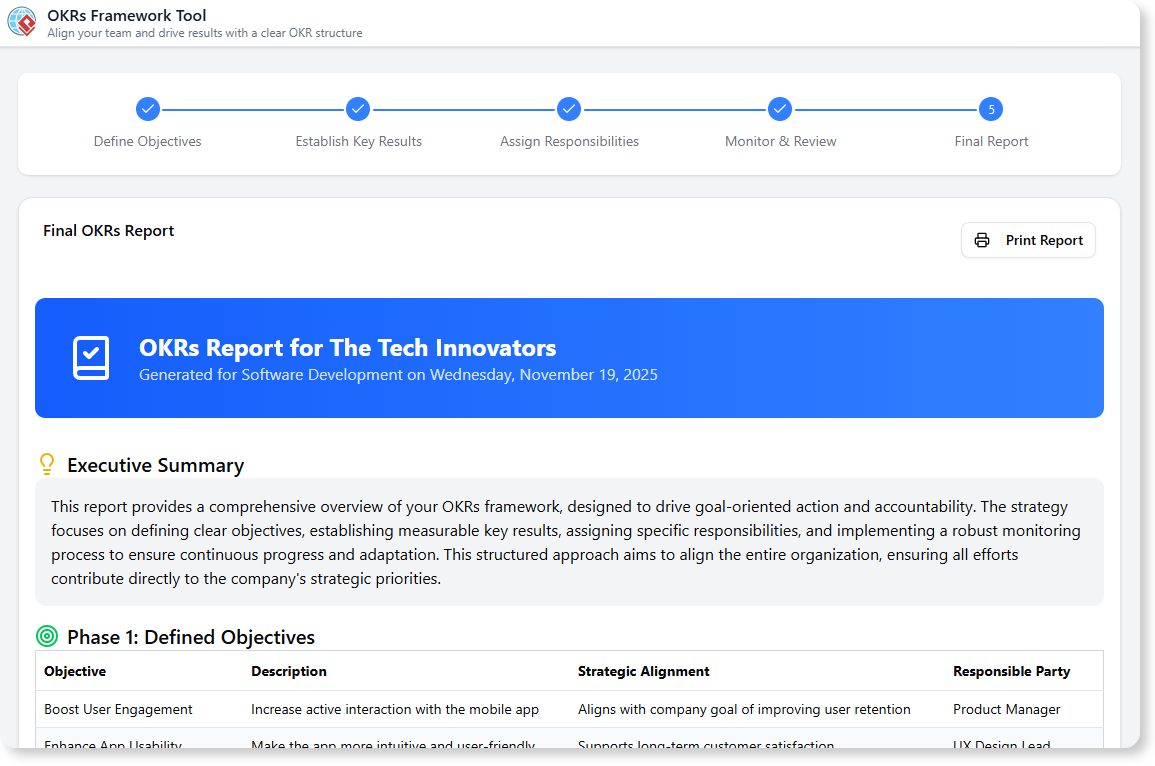Select the Boost User Engagement row cell
The width and height of the screenshot is (1155, 766).
118,709
